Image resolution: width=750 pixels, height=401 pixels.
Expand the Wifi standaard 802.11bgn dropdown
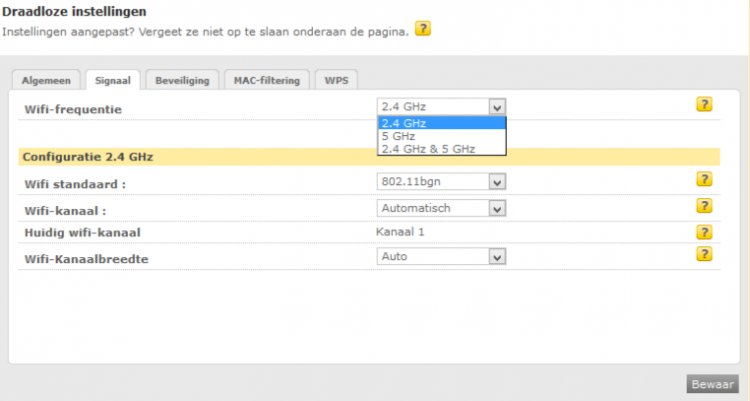pyautogui.click(x=441, y=182)
